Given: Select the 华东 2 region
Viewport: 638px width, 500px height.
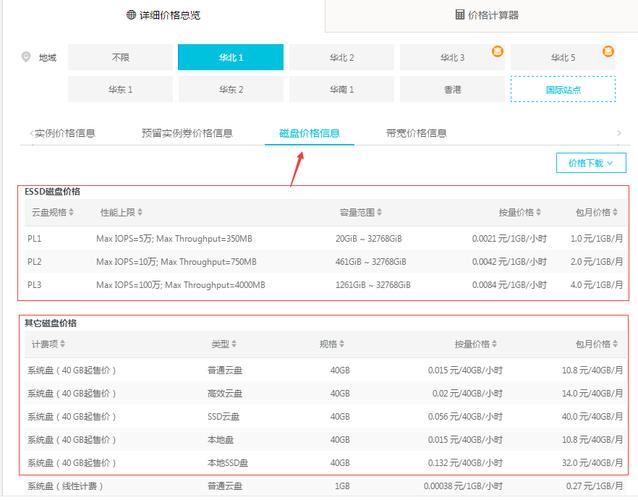Looking at the screenshot, I should pyautogui.click(x=231, y=89).
